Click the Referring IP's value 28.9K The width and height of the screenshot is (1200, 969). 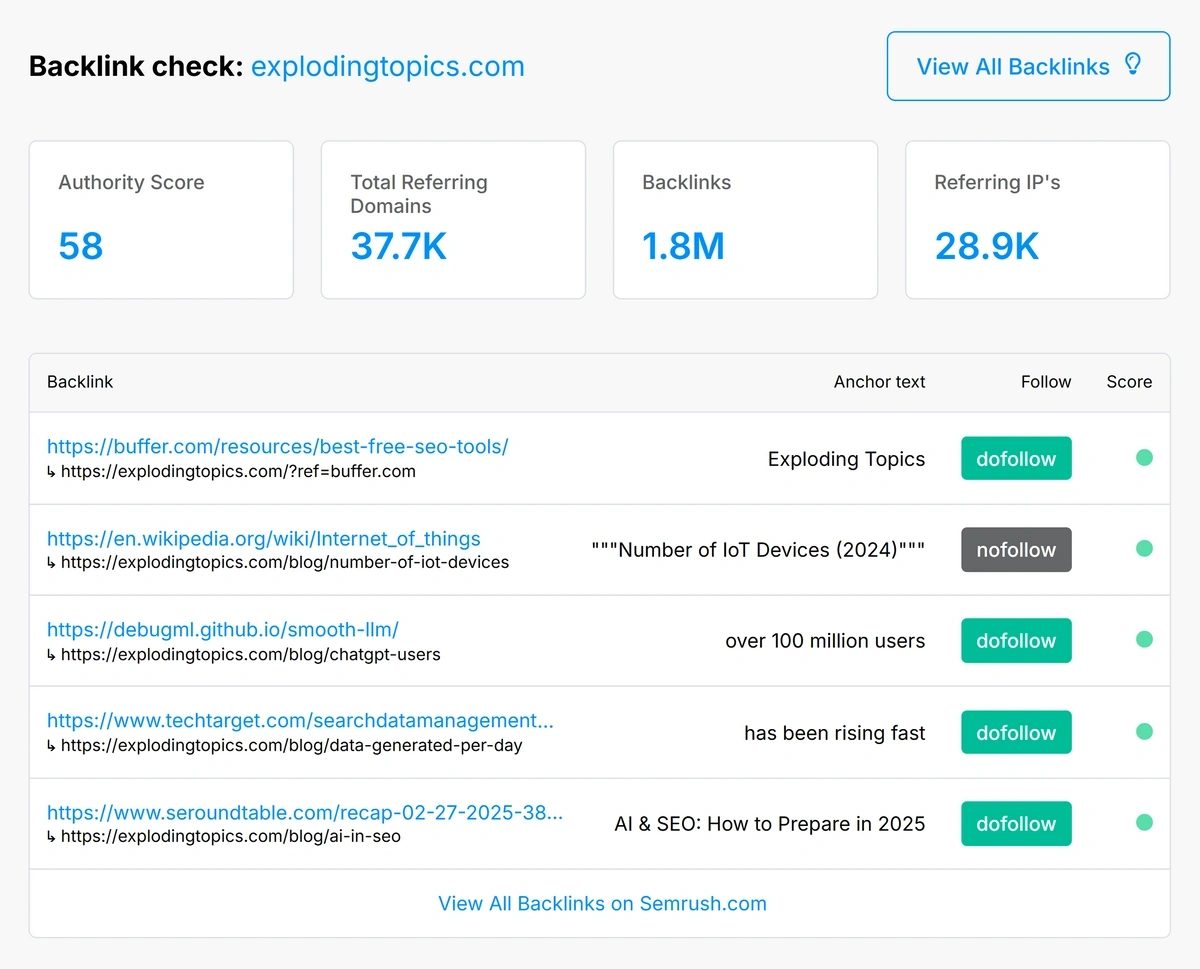pyautogui.click(x=987, y=246)
